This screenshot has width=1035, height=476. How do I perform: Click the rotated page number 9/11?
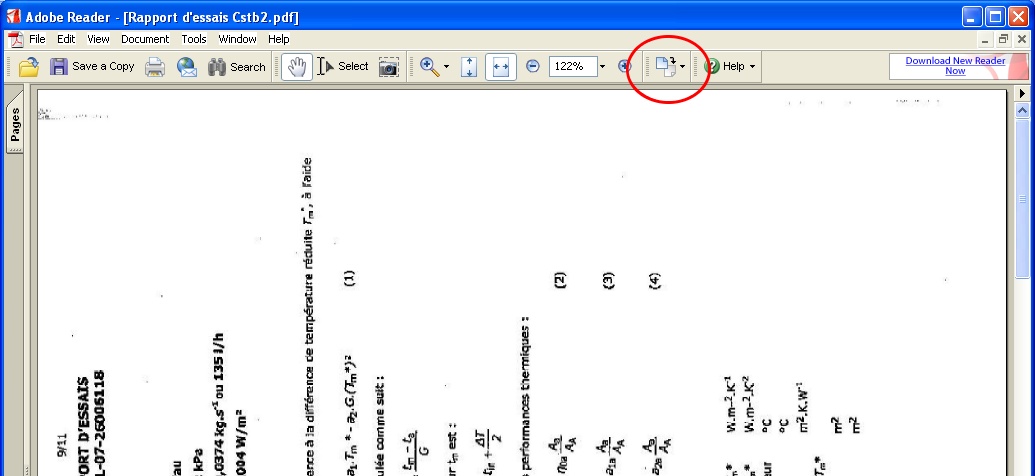coord(62,443)
